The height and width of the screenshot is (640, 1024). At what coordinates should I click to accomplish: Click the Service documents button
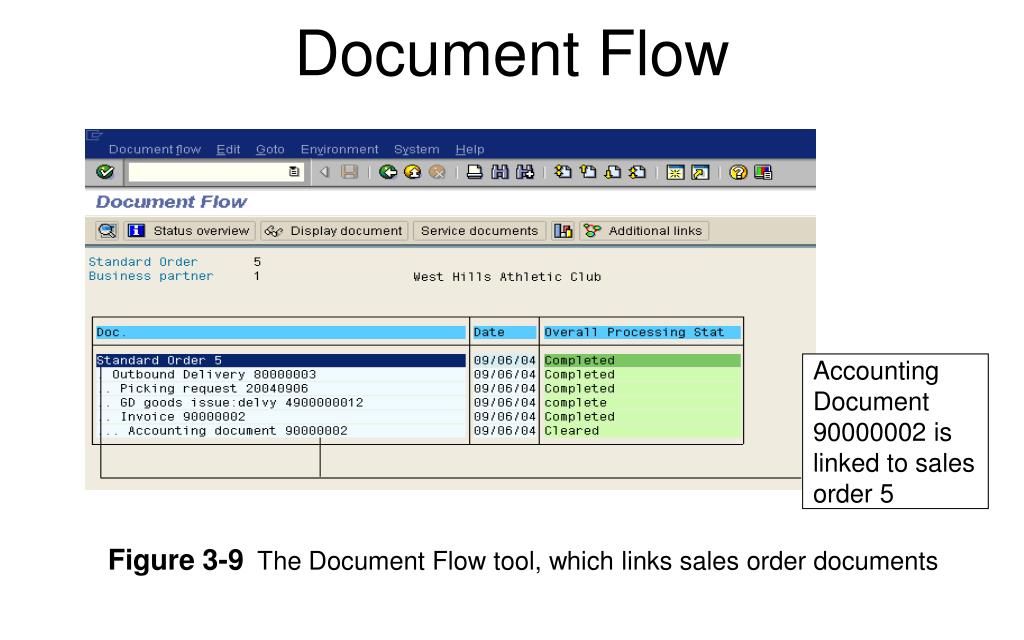(479, 231)
